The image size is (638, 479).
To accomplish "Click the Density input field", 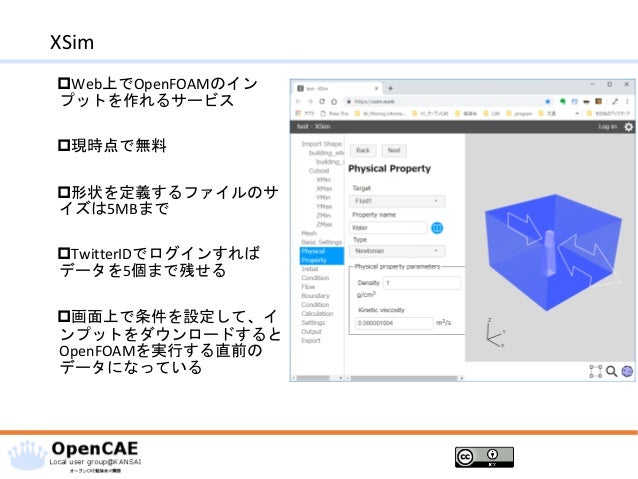I will coord(422,283).
